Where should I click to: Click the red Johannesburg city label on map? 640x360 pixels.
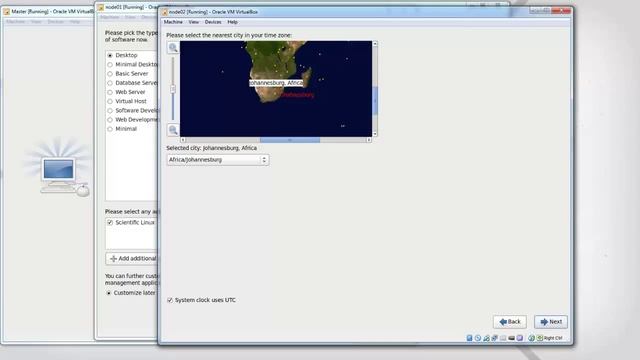click(x=298, y=95)
